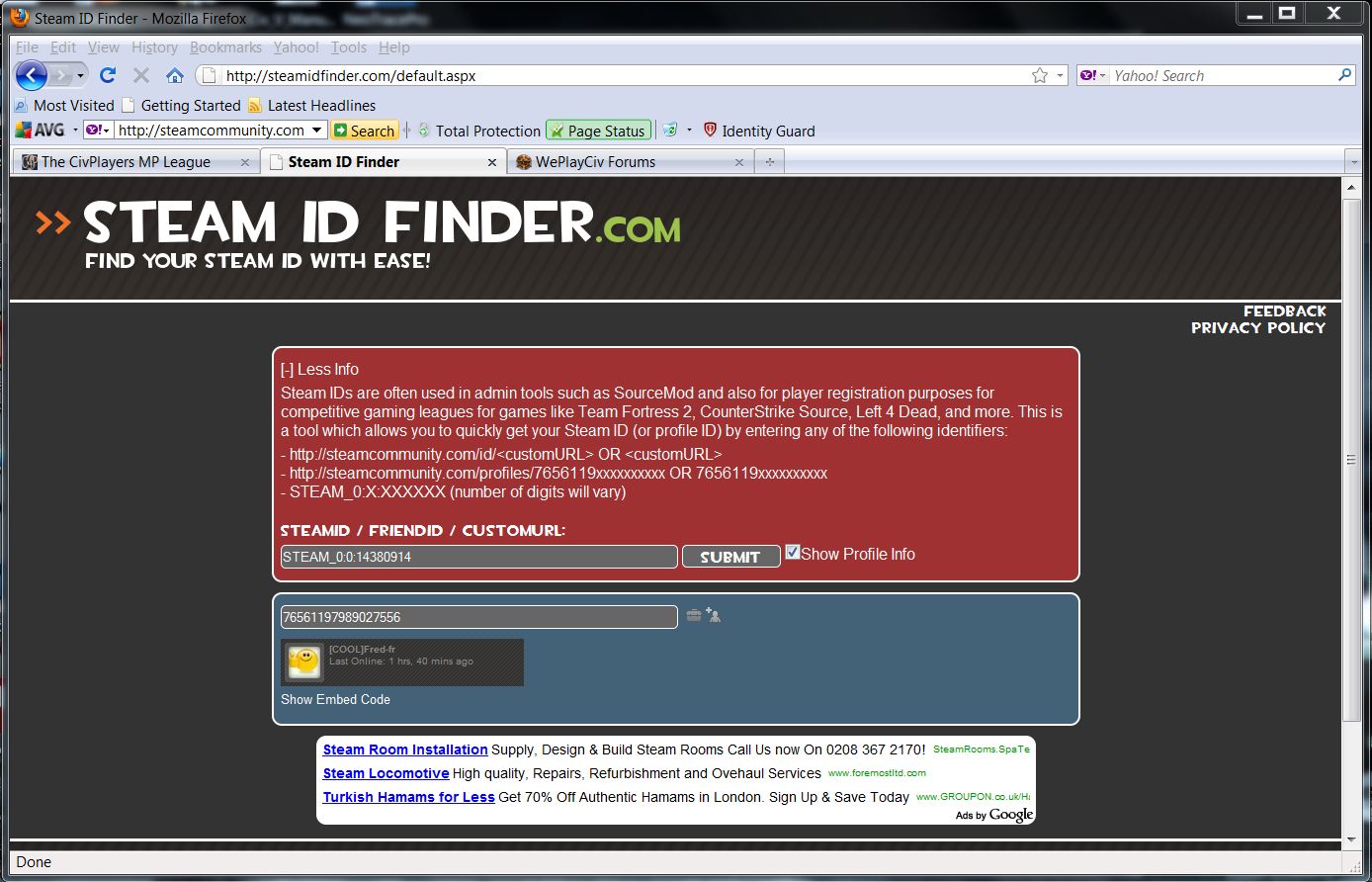Viewport: 1372px width, 882px height.
Task: Click the SUBMIT button
Action: click(x=730, y=557)
